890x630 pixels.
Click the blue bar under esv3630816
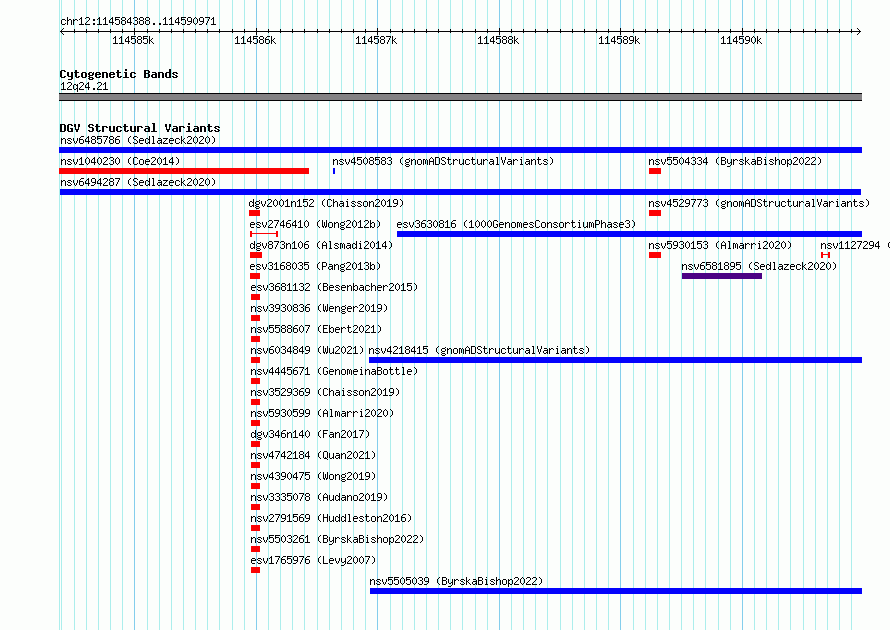629,234
